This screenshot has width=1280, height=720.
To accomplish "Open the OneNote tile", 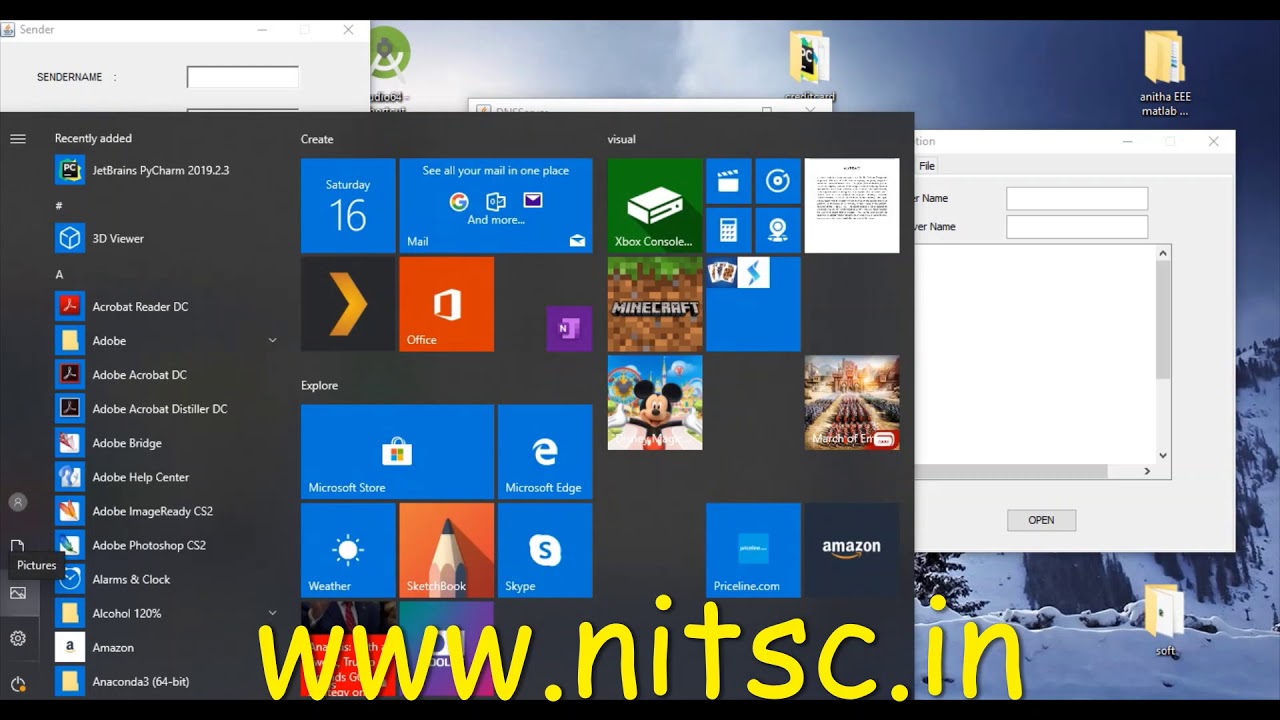I will (x=569, y=328).
